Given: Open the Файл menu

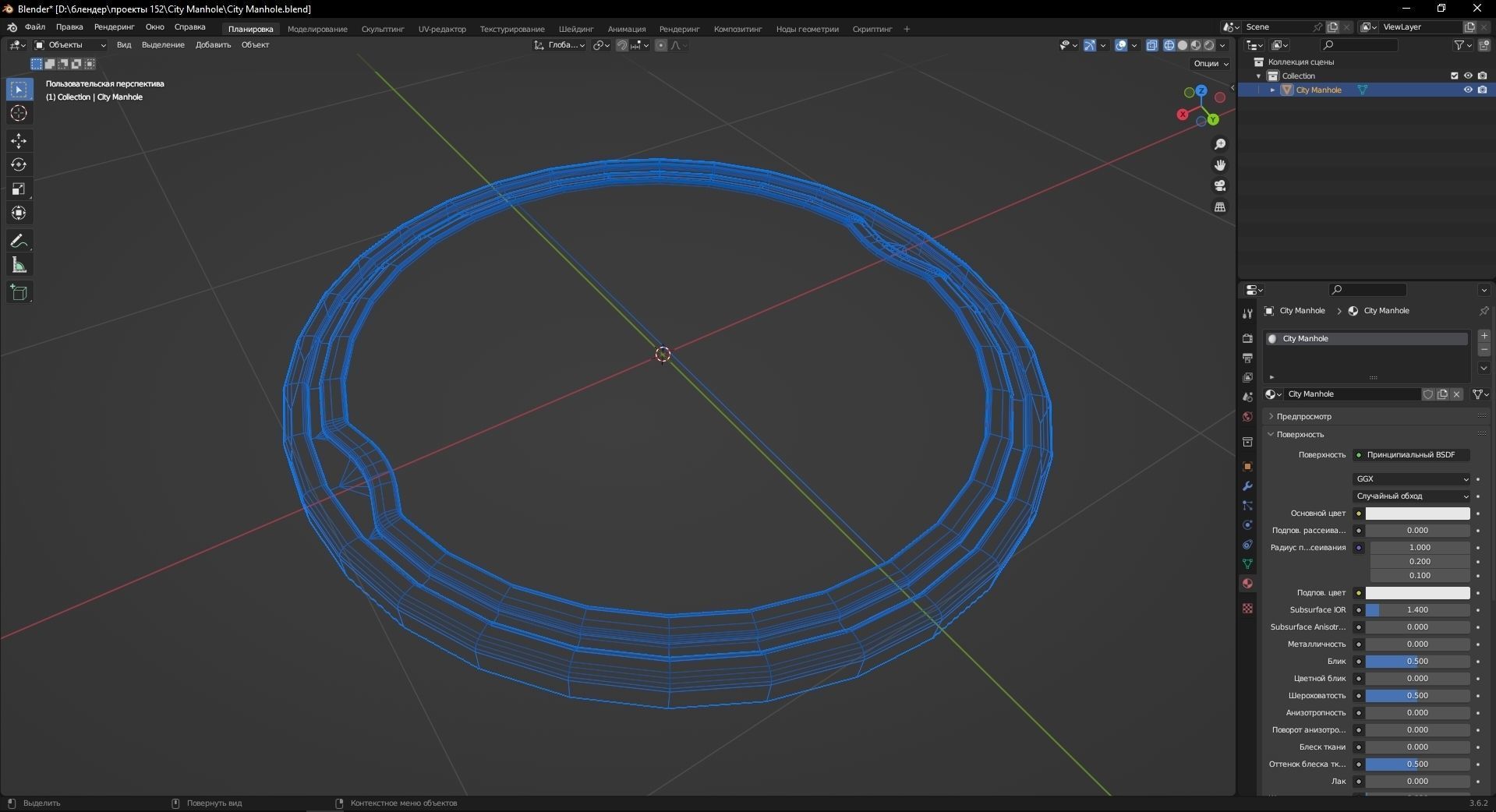Looking at the screenshot, I should [35, 27].
